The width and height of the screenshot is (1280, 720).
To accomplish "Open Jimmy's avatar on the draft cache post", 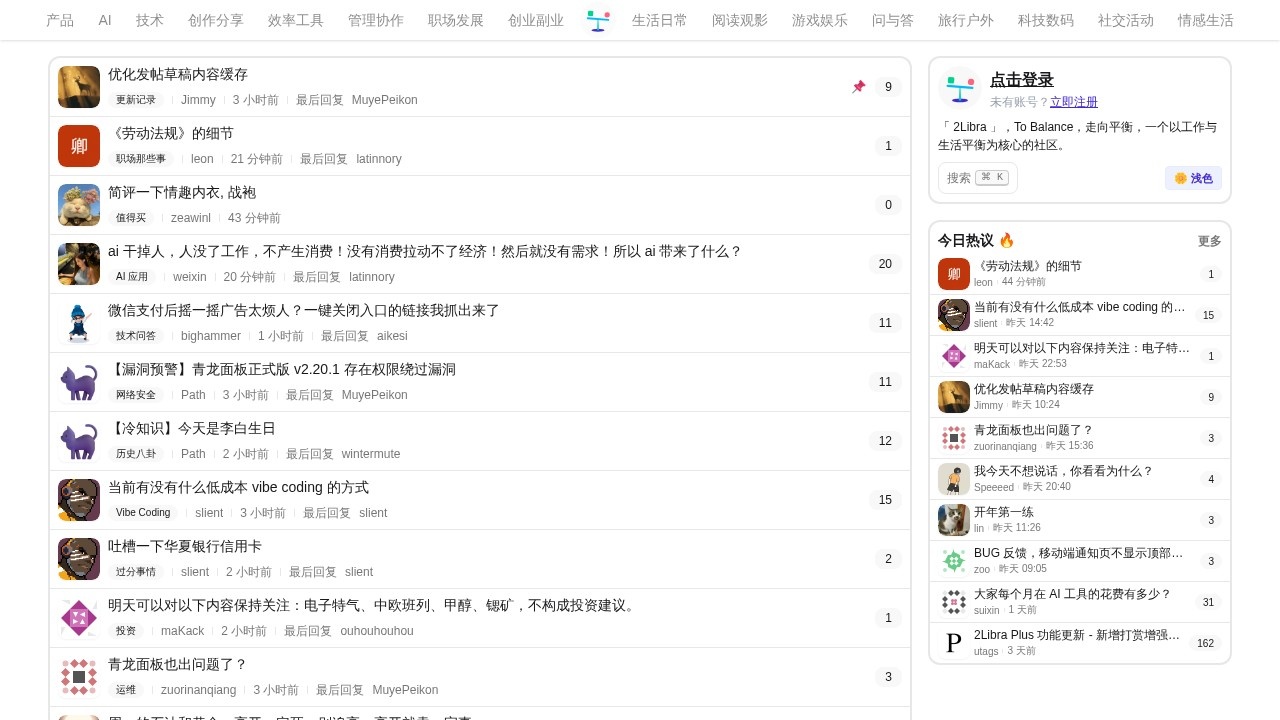I will (79, 87).
